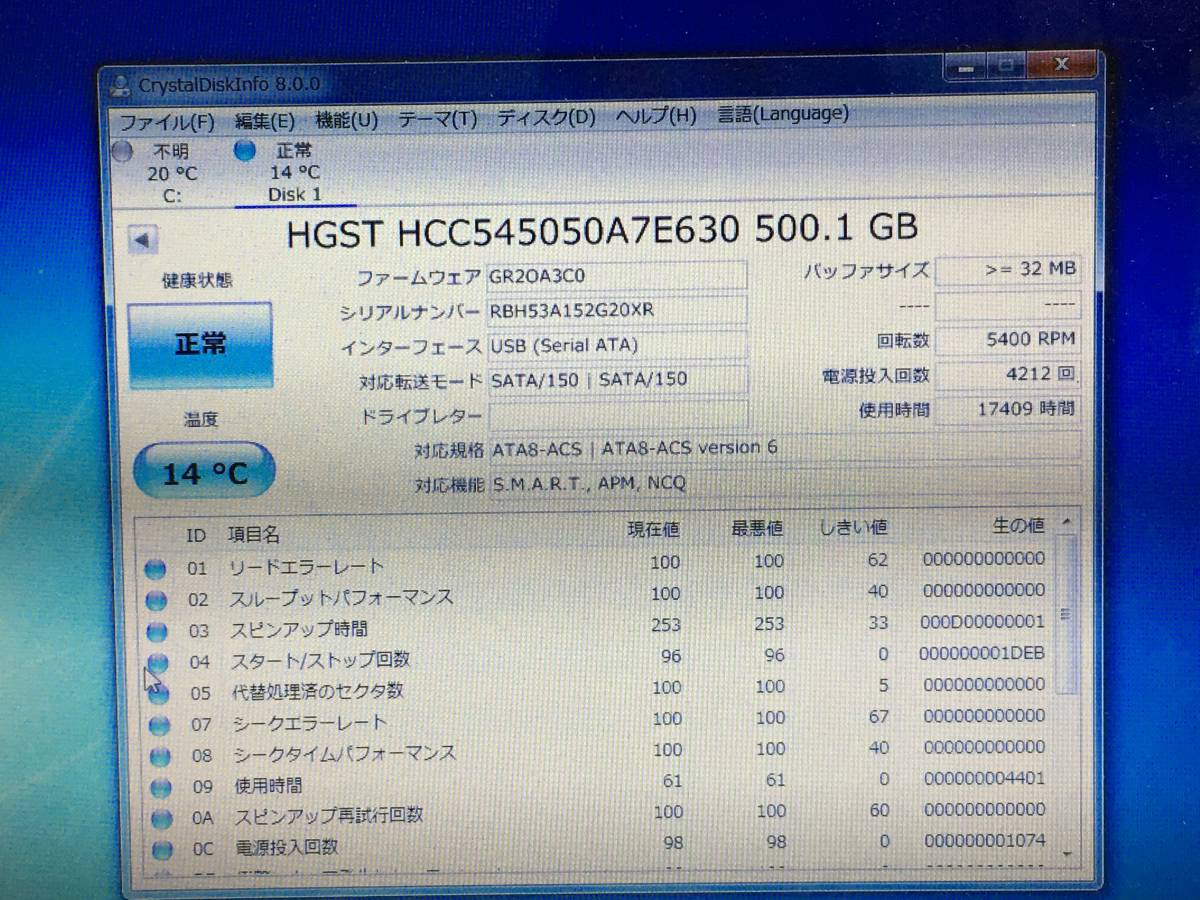Click the 14 °C temperature display
Screen dimensions: 1200x900
(x=203, y=470)
